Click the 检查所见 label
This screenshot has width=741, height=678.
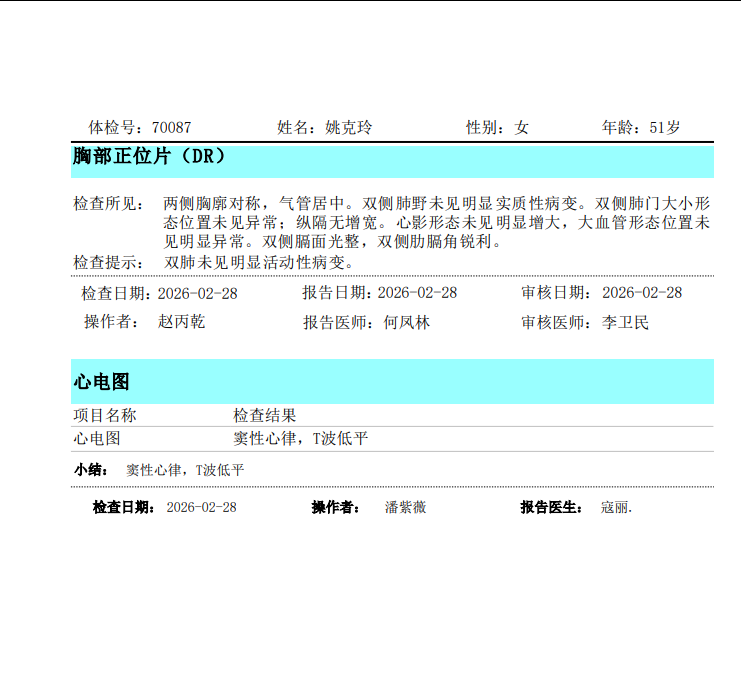coord(108,203)
